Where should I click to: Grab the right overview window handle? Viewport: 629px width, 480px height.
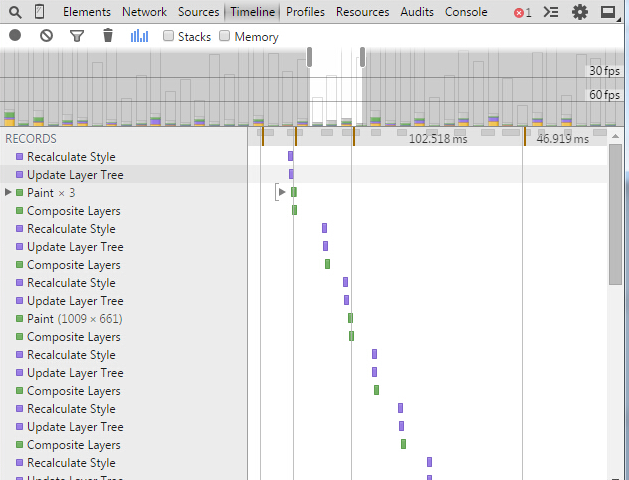coord(363,57)
